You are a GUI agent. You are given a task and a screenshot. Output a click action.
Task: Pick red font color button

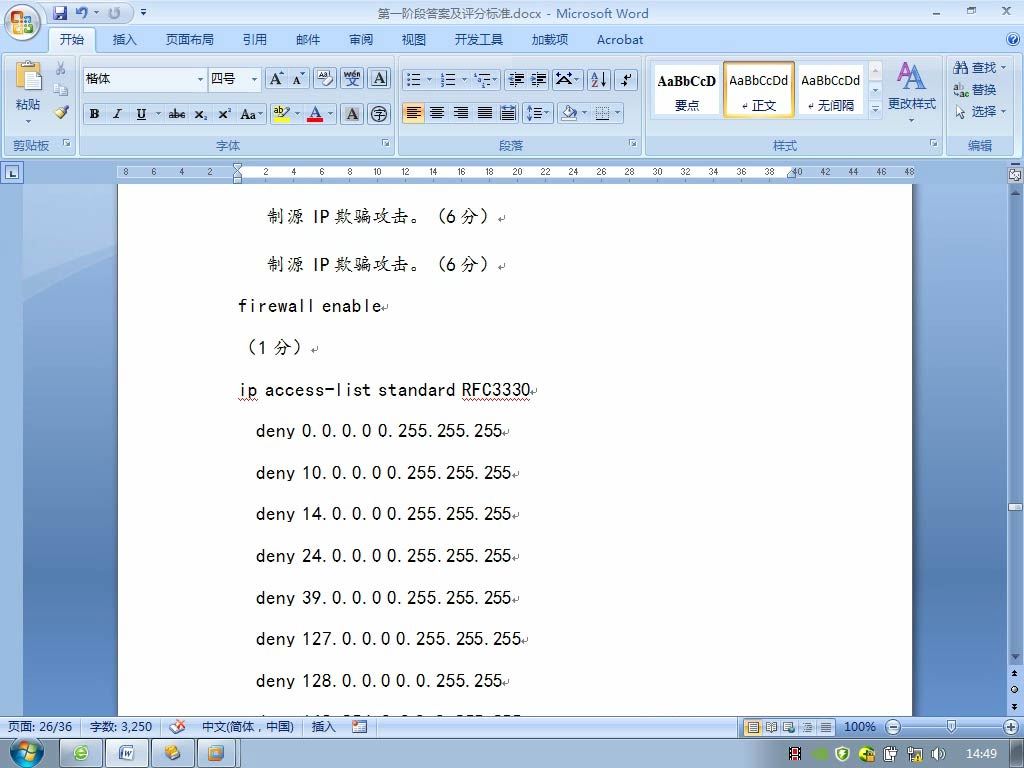tap(315, 114)
